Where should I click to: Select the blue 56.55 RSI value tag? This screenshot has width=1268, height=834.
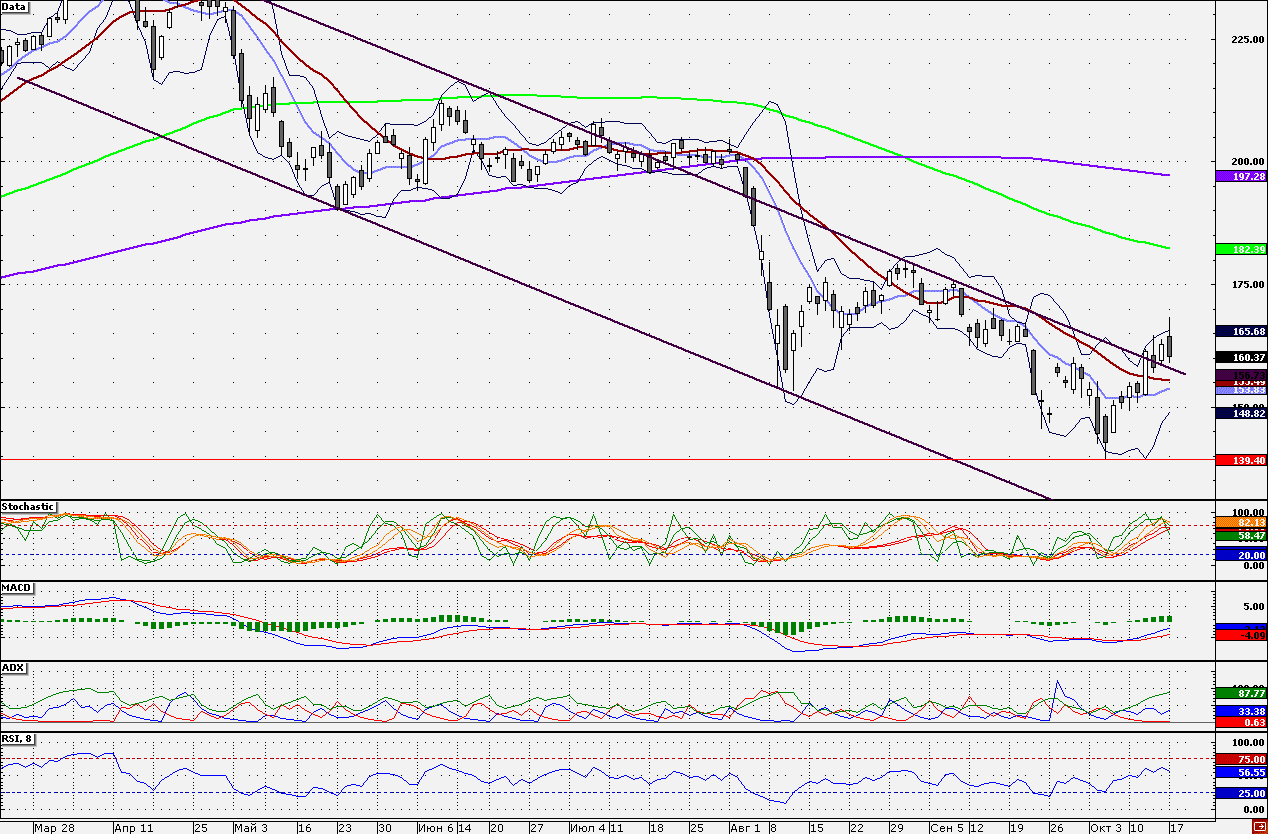pyautogui.click(x=1239, y=773)
